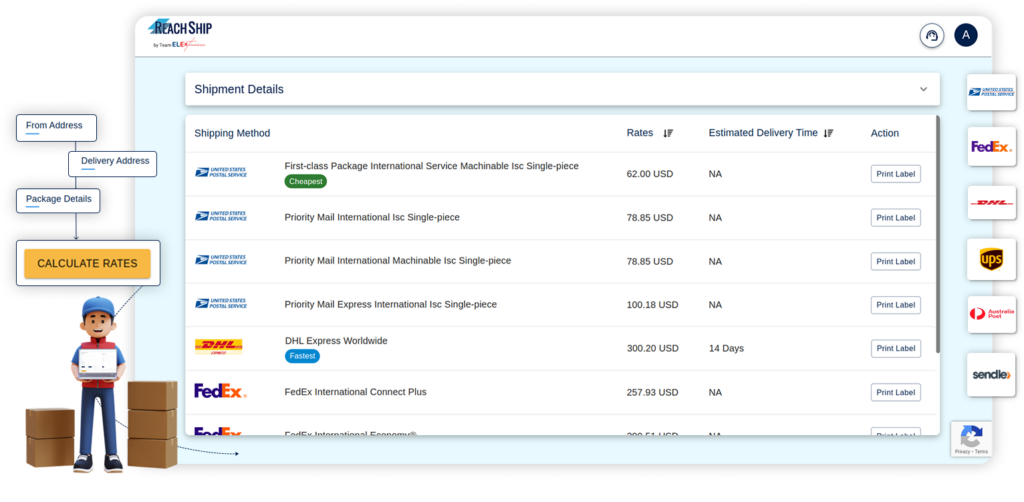Click the Sendle carrier tile

pyautogui.click(x=991, y=375)
